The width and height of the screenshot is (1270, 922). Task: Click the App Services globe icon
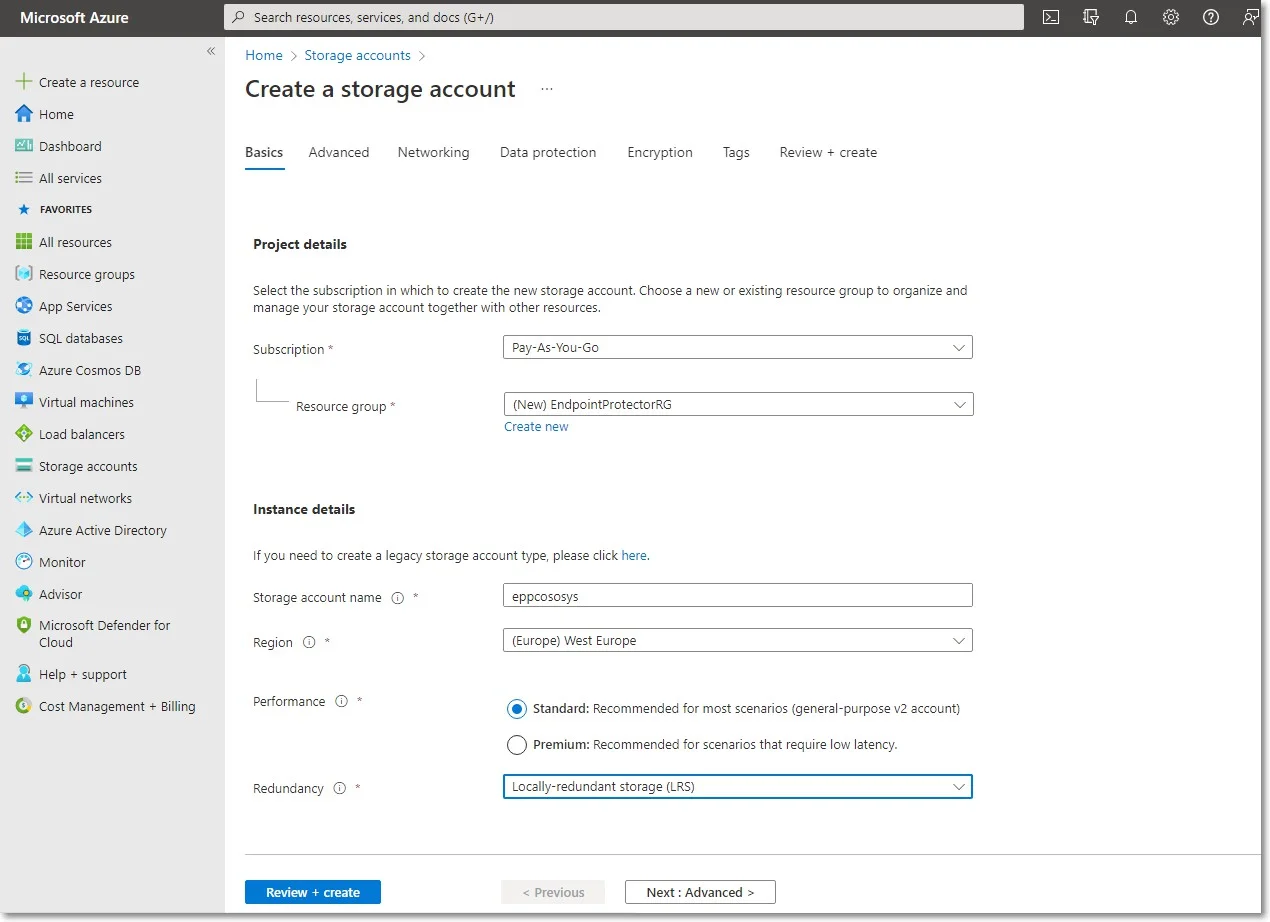[x=24, y=306]
